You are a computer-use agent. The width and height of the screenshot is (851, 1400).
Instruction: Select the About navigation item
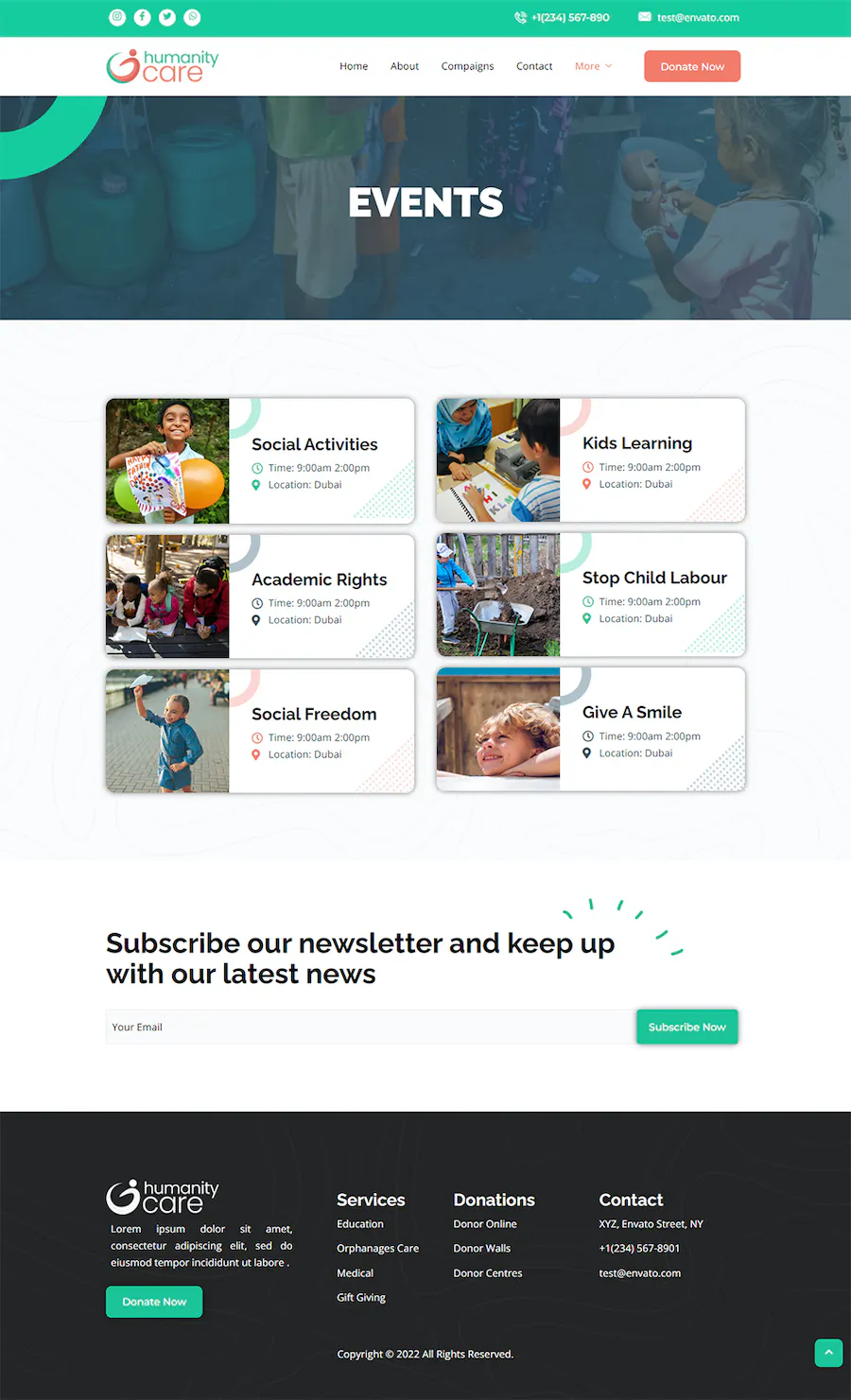pyautogui.click(x=405, y=66)
